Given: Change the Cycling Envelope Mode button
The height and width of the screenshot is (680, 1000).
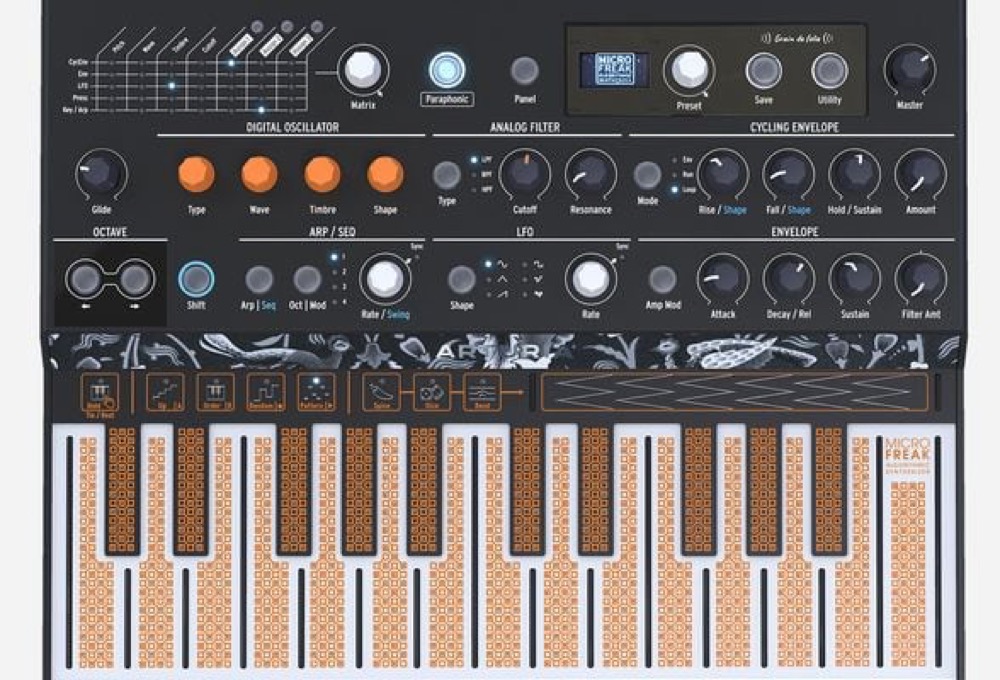Looking at the screenshot, I should point(648,175).
